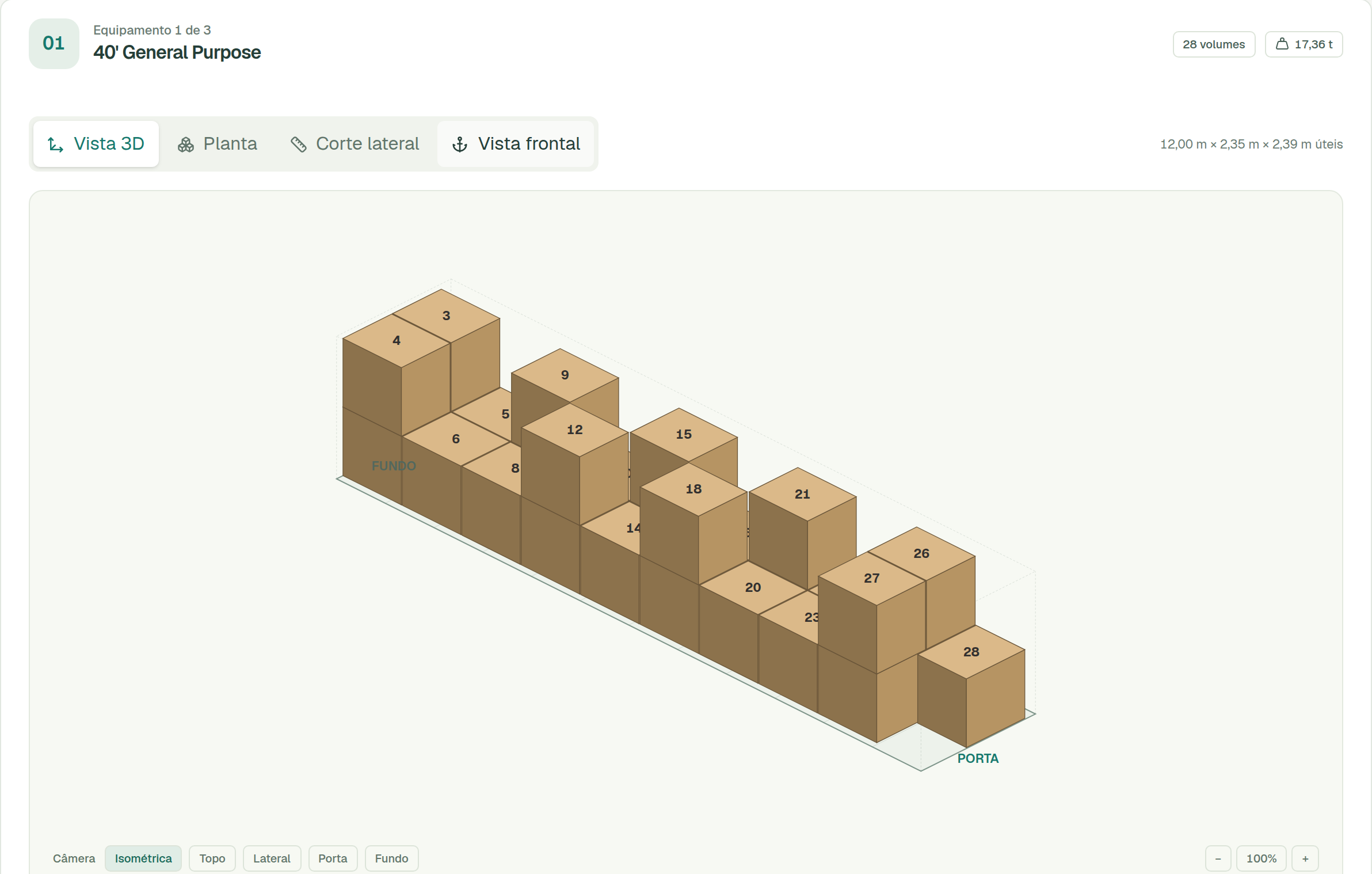Click the 40' General Purpose title
Viewport: 1372px width, 874px height.
177,52
